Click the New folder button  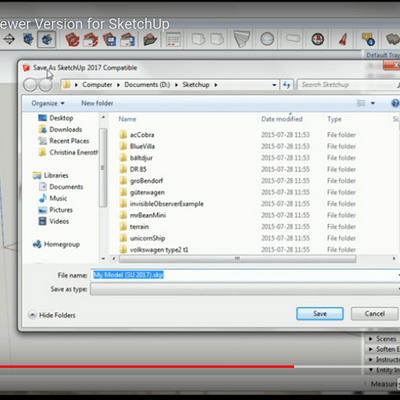tap(97, 103)
